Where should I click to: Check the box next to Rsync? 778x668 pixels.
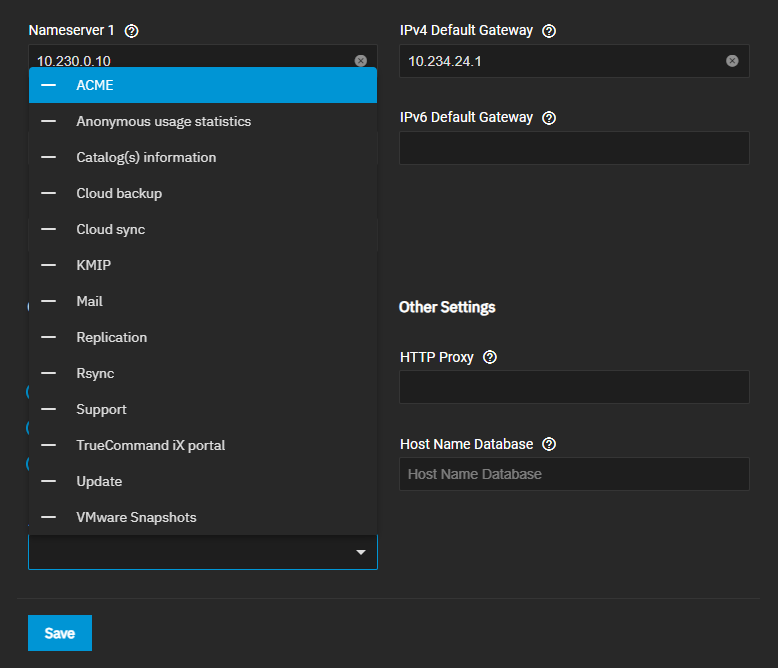(48, 374)
